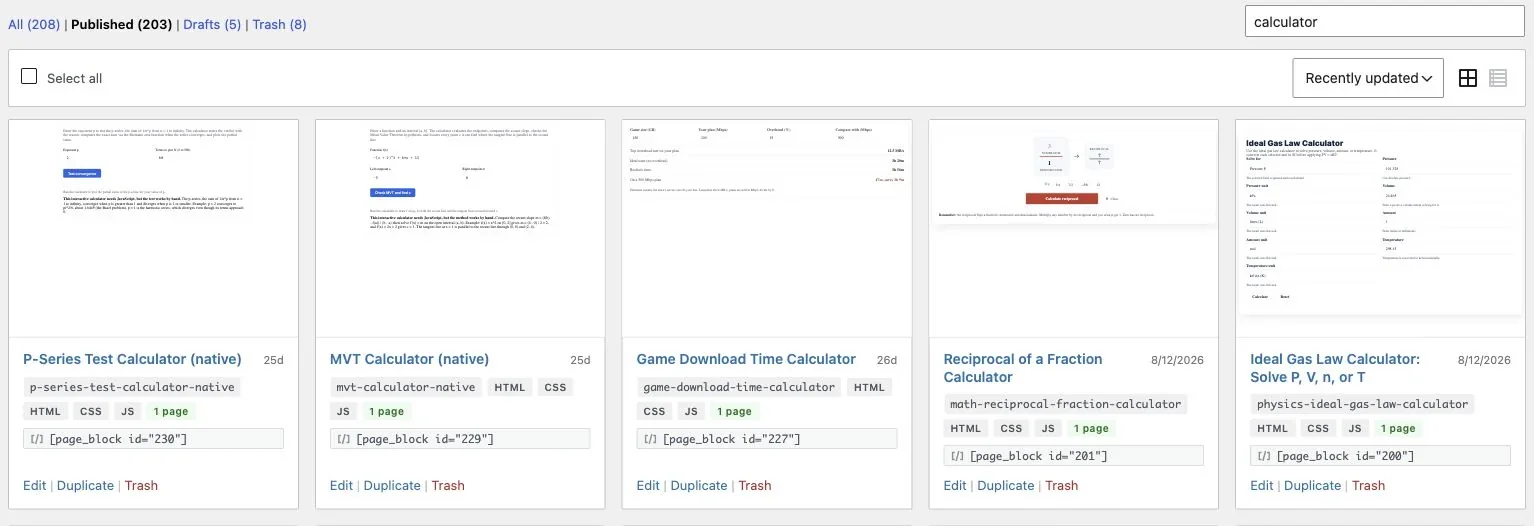Switch to grid view icon

tap(1468, 78)
